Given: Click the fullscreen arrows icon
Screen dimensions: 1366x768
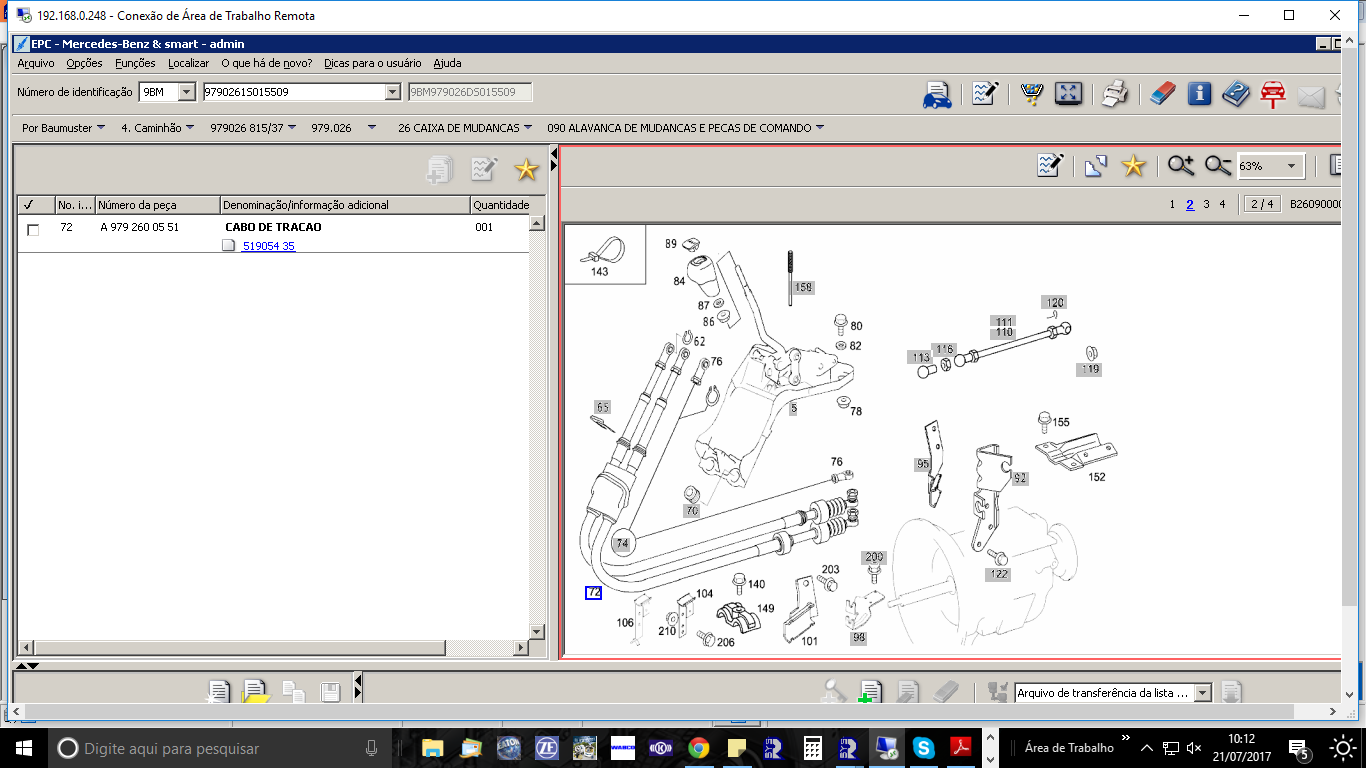Looking at the screenshot, I should point(1068,94).
